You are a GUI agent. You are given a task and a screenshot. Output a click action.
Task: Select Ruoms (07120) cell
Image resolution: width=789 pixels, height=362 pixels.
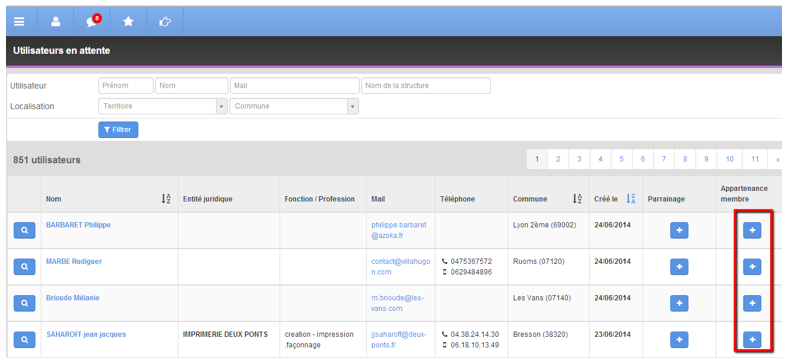(538, 261)
